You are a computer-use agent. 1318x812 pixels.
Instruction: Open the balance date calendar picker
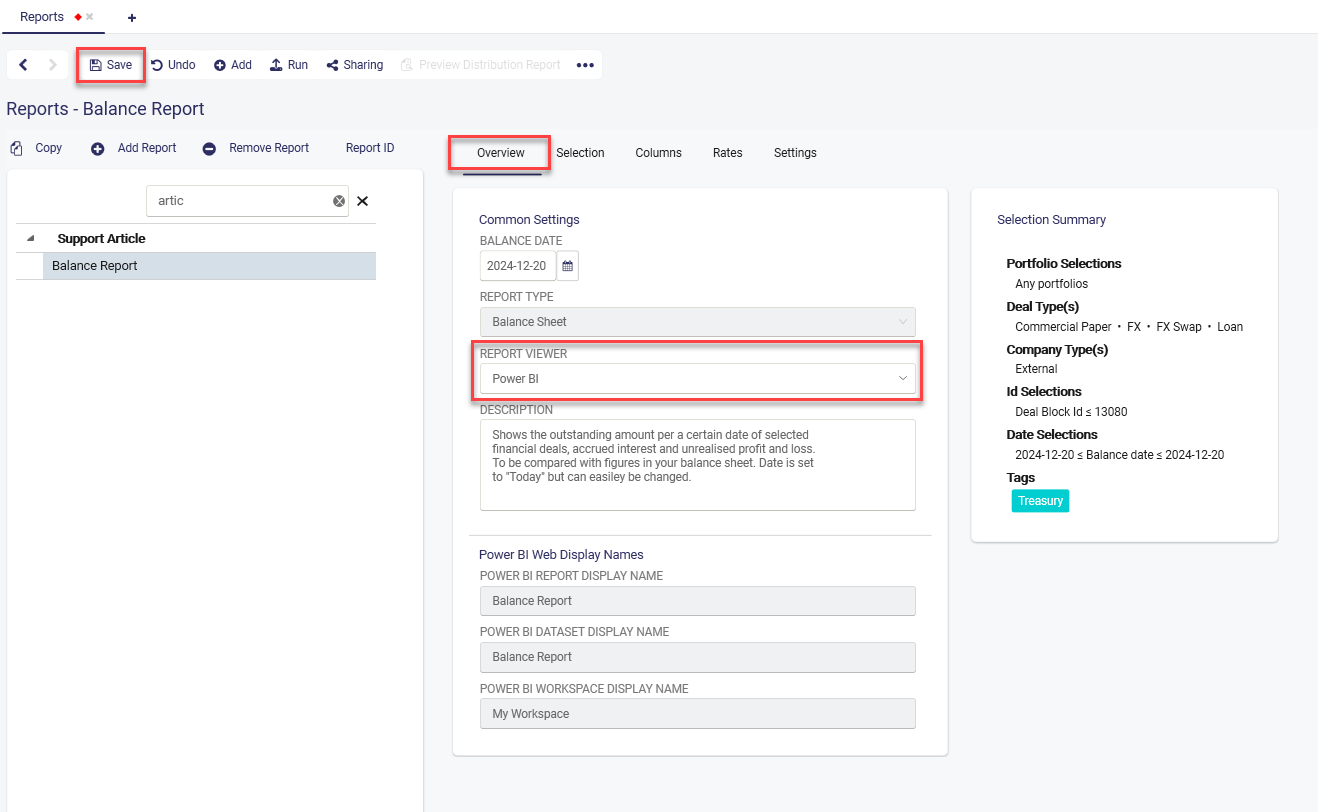(568, 266)
